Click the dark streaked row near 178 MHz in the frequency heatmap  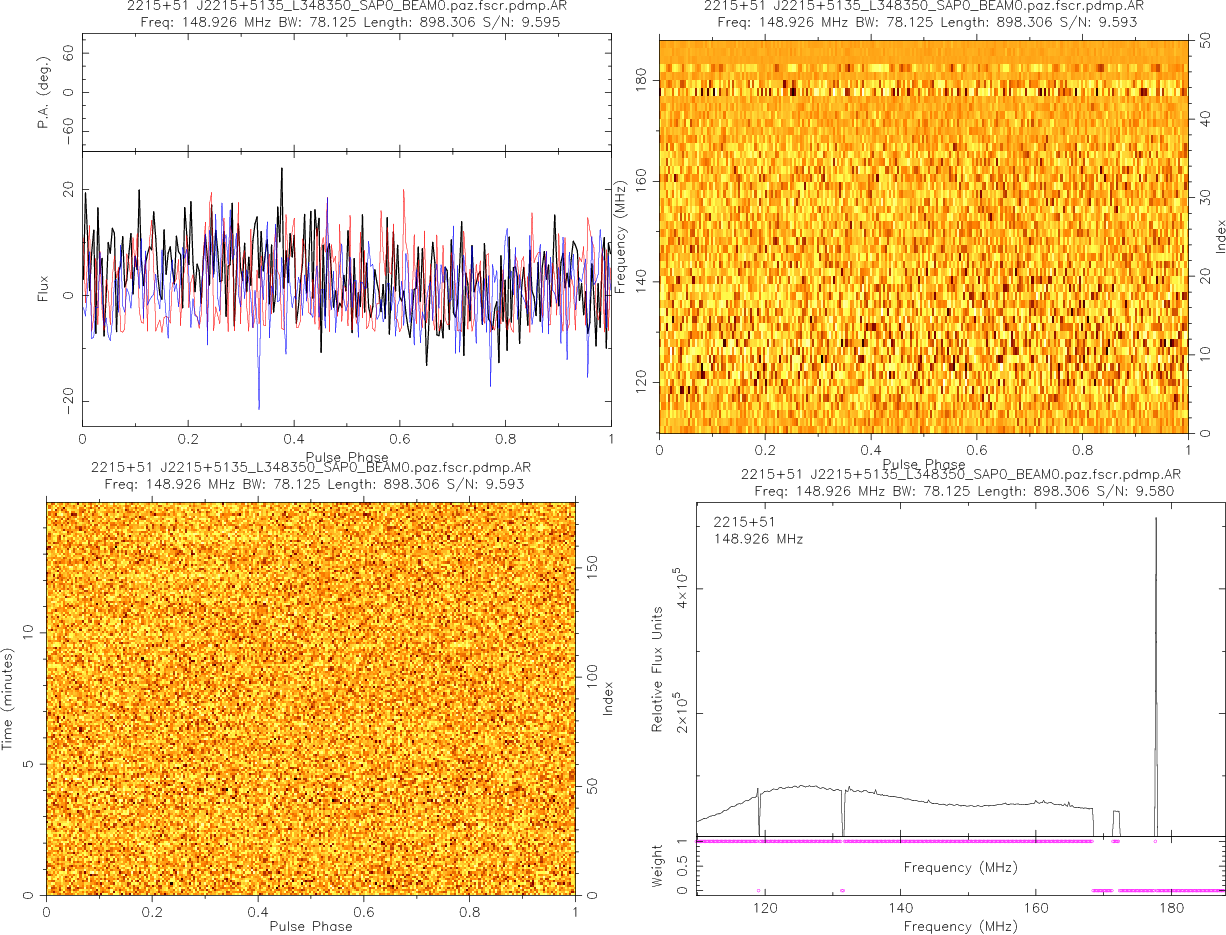tap(922, 92)
